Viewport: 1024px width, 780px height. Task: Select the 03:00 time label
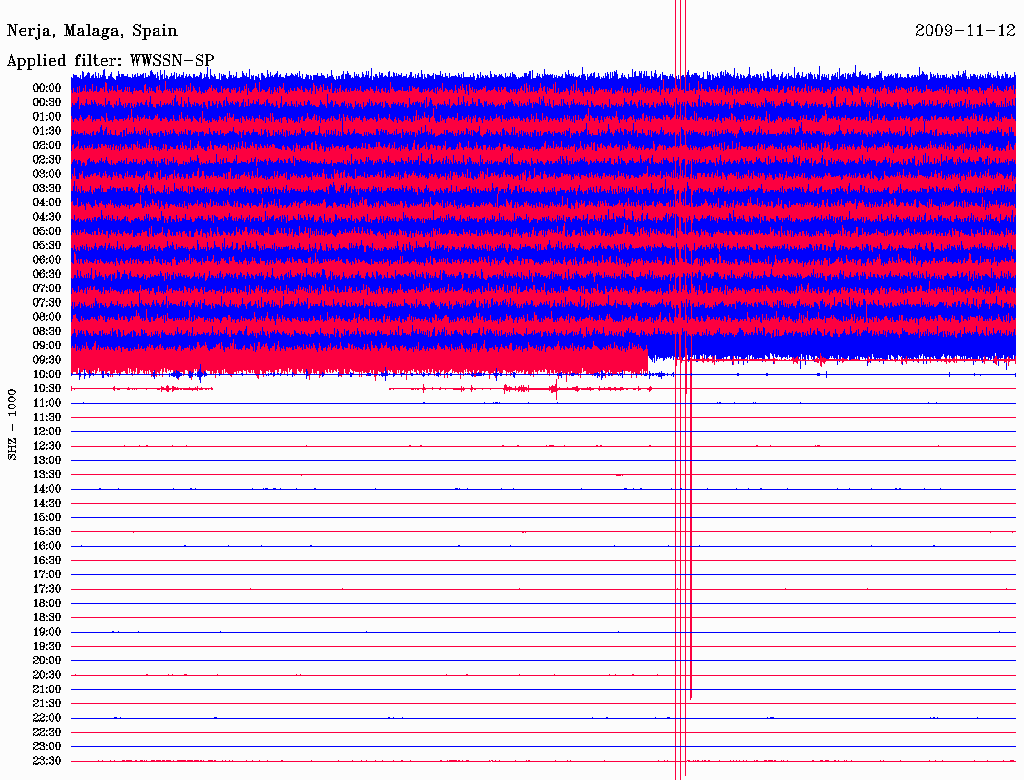(47, 174)
